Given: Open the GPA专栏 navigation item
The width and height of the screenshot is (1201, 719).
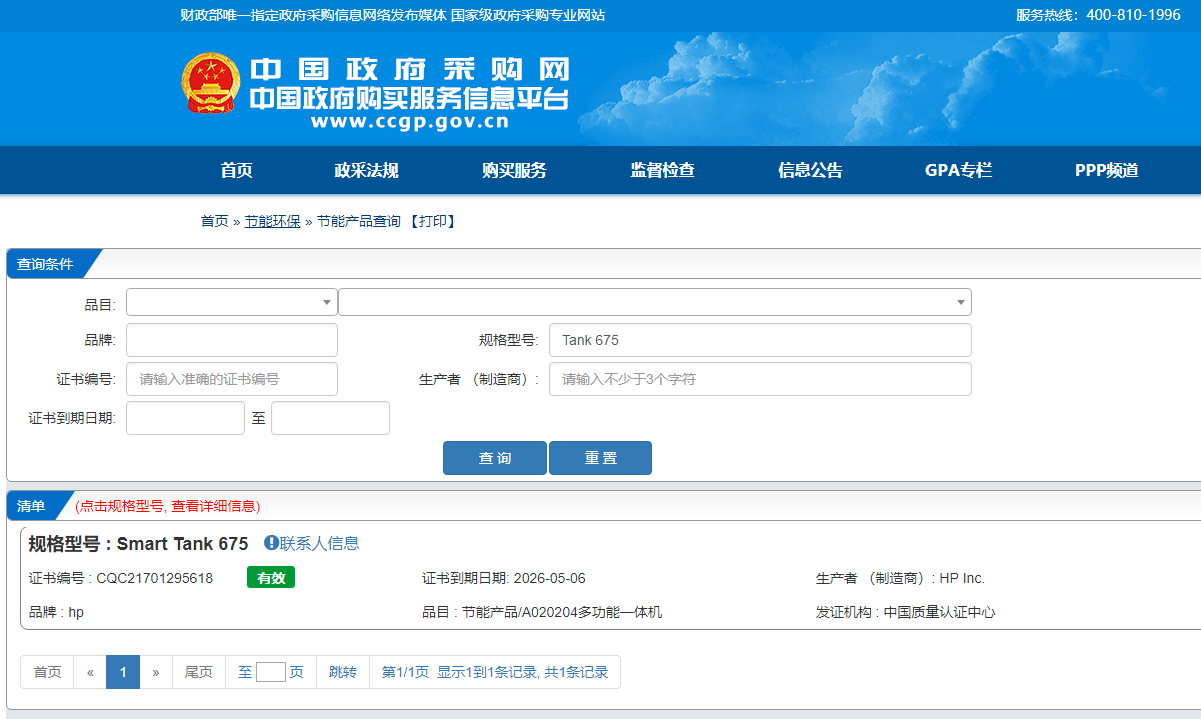Looking at the screenshot, I should pyautogui.click(x=958, y=170).
